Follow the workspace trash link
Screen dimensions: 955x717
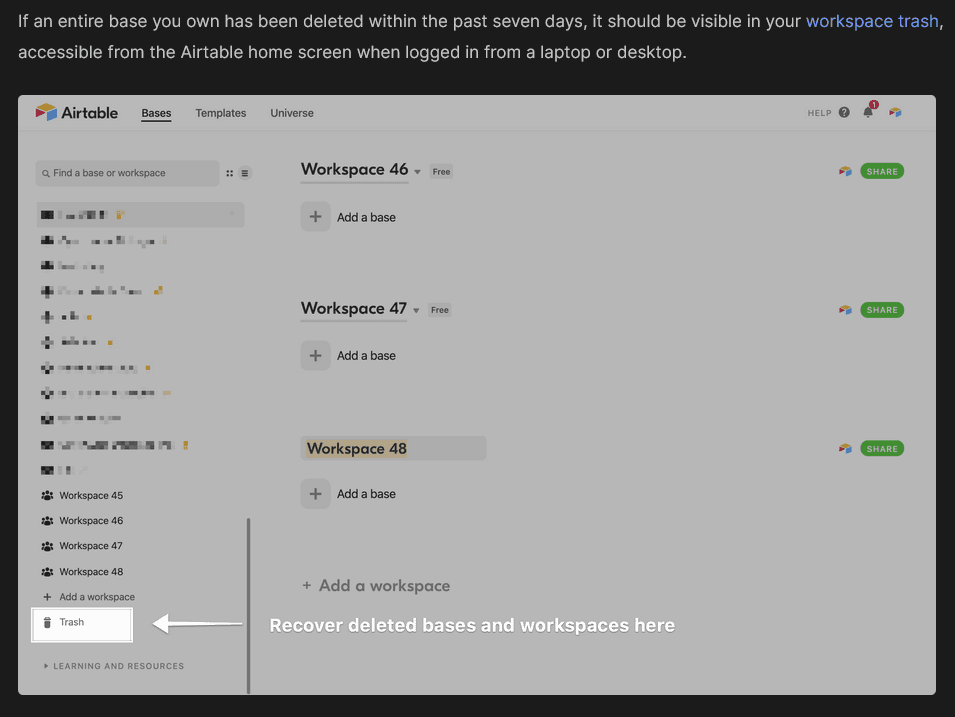pyautogui.click(x=872, y=20)
